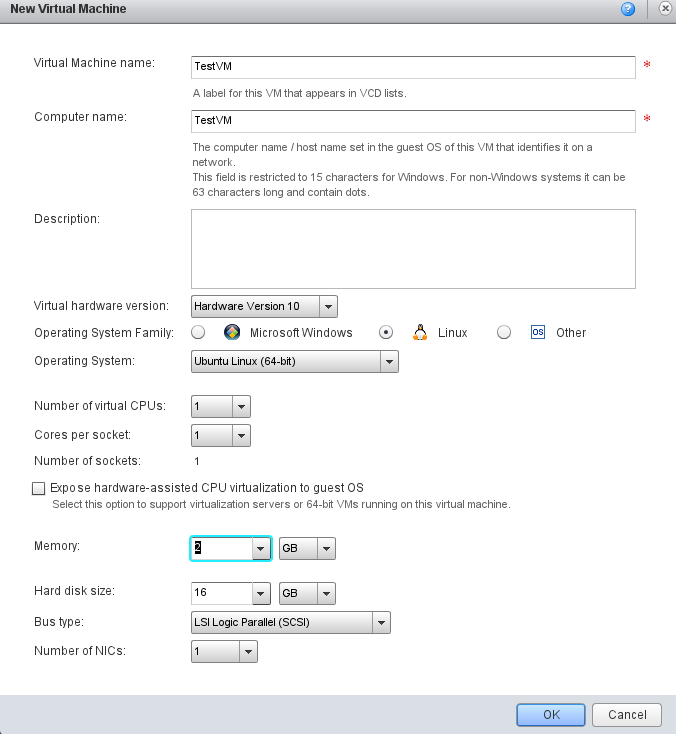Expand the Cores per socket dropdown
The image size is (676, 734).
[x=240, y=436]
